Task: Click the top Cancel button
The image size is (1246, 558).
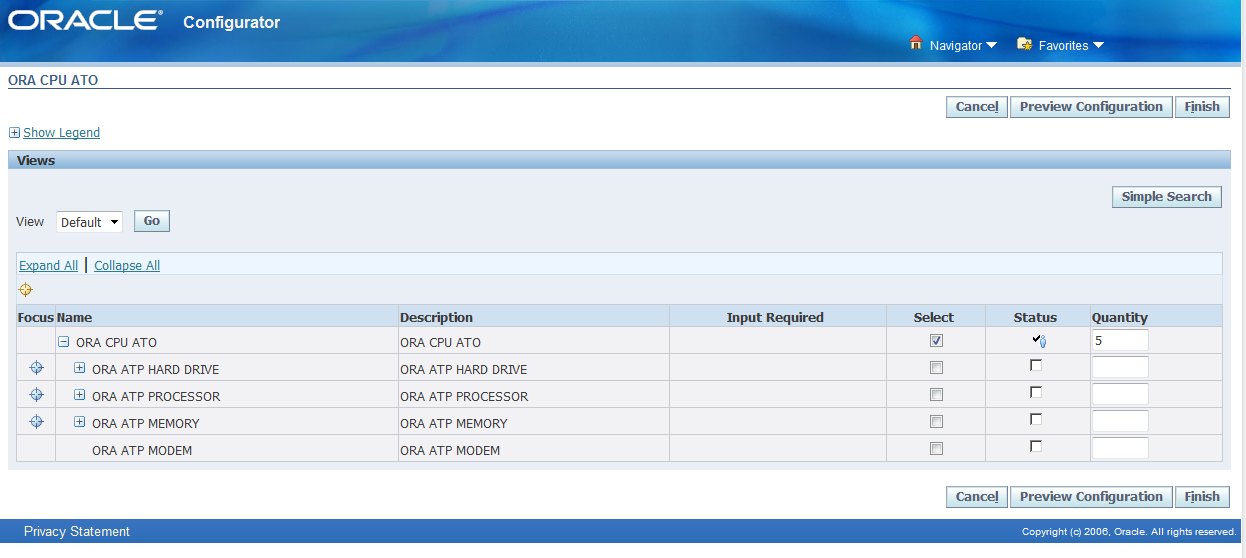Action: click(976, 107)
